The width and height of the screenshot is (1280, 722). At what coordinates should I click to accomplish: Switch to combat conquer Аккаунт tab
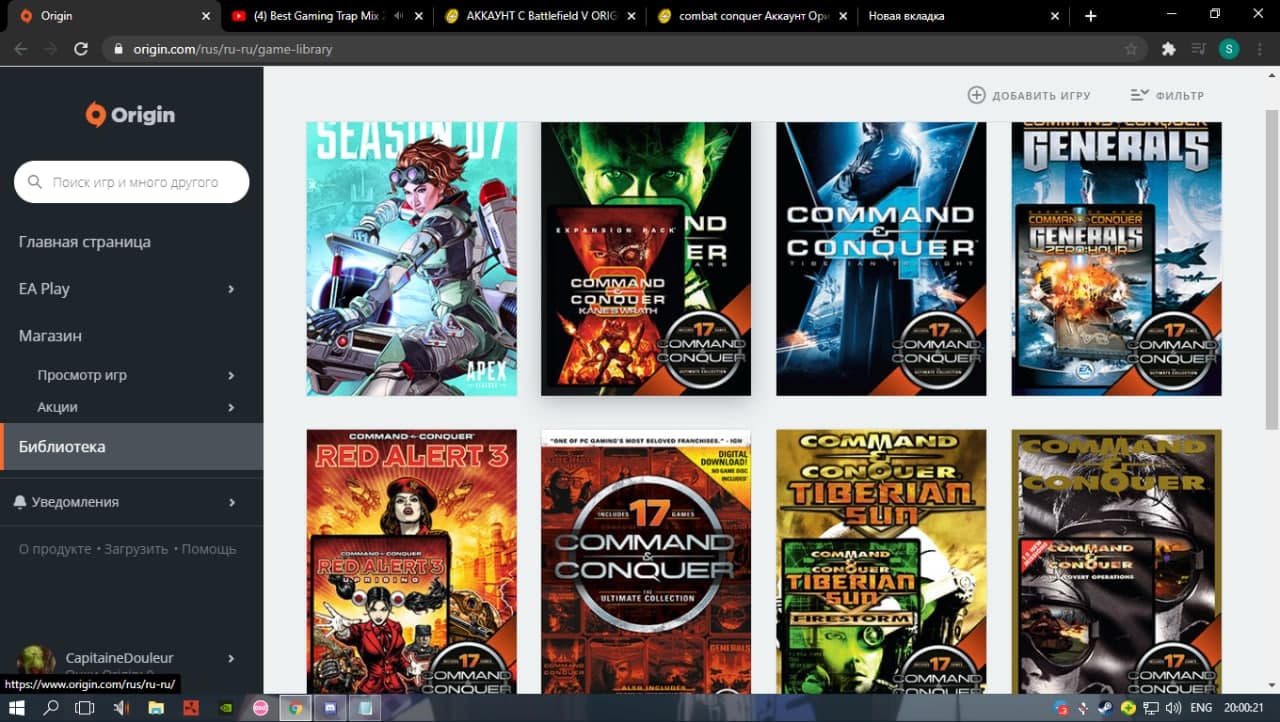click(x=752, y=16)
